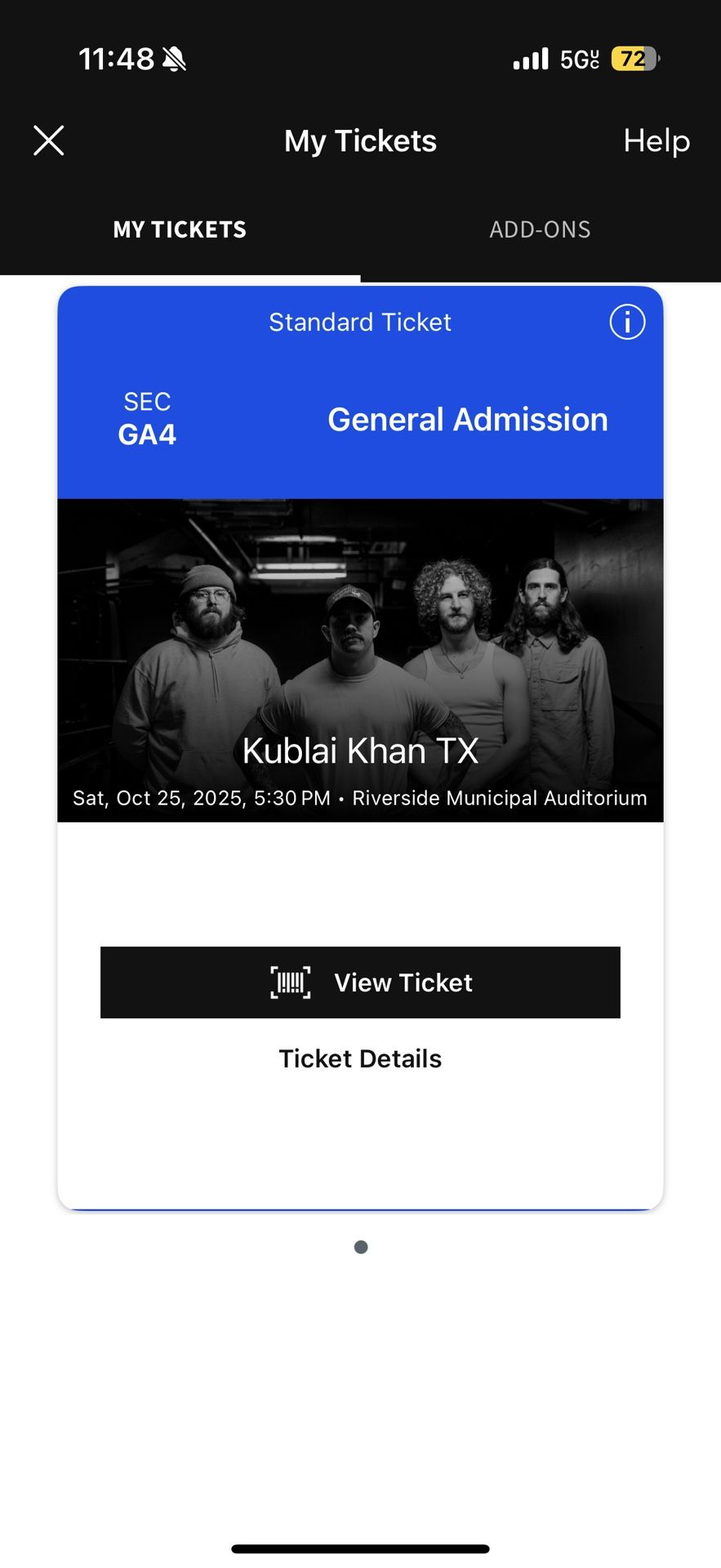Tap the cellular signal bars icon
Viewport: 721px width, 1568px height.
point(531,58)
